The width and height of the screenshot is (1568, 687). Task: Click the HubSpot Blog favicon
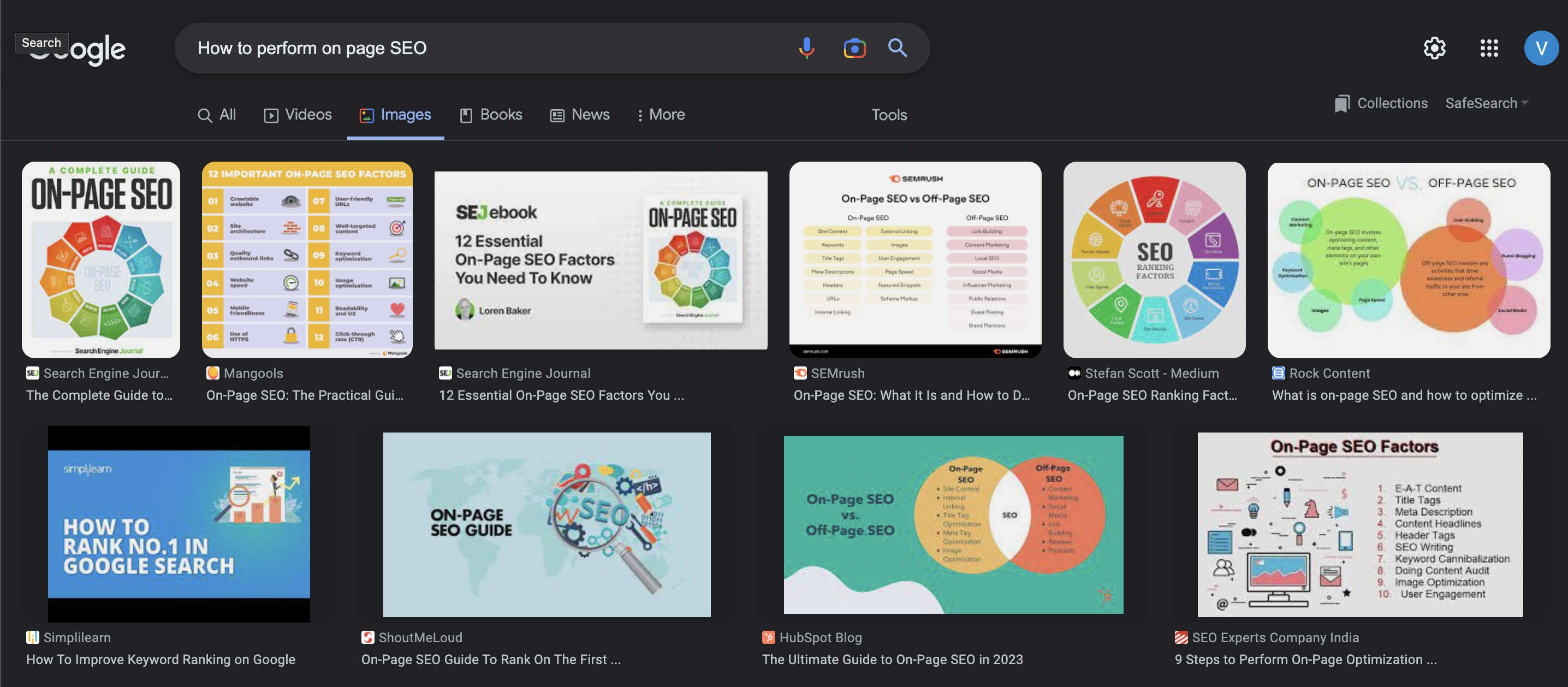tap(768, 638)
